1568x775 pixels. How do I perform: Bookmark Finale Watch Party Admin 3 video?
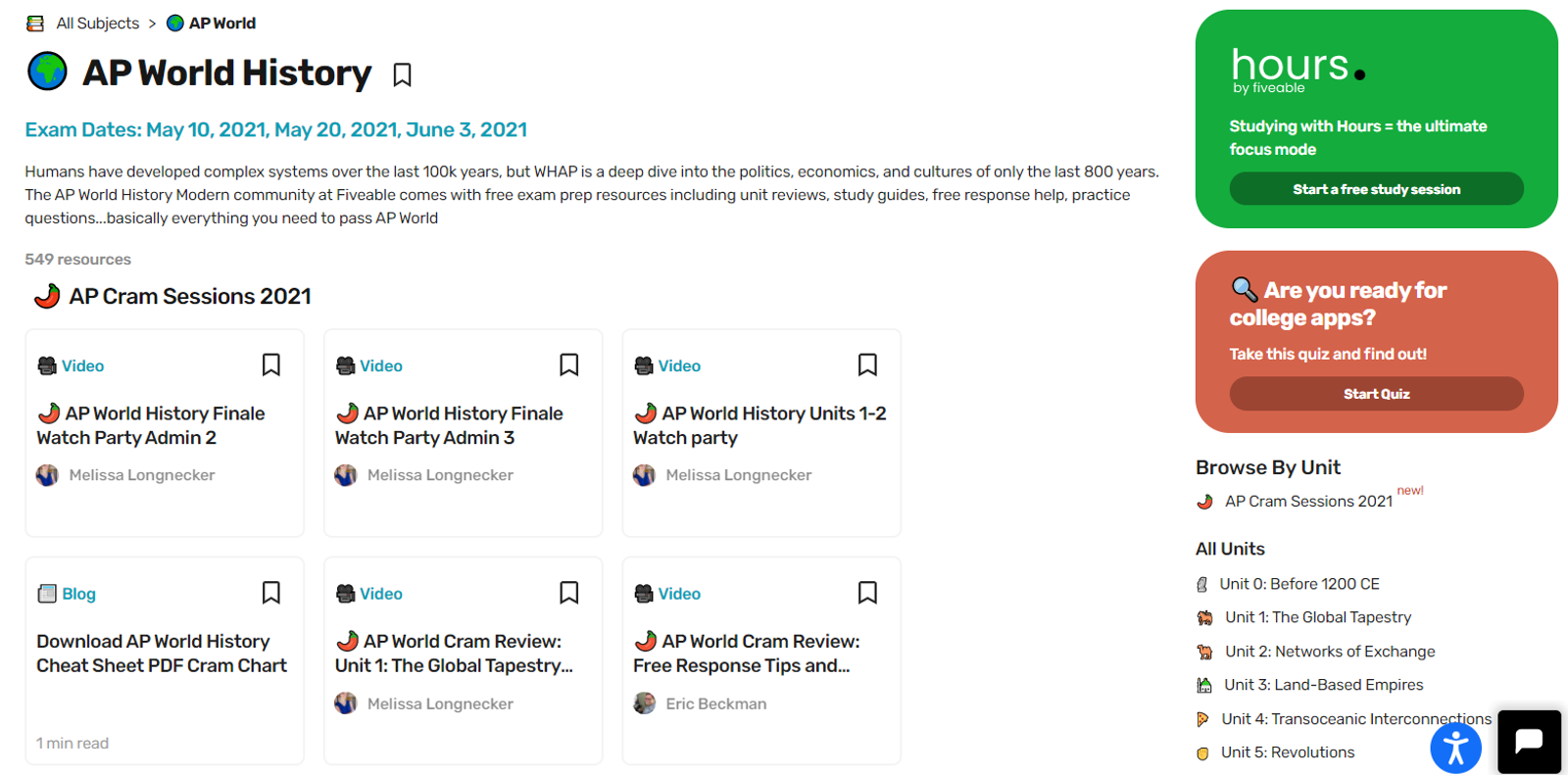point(569,365)
